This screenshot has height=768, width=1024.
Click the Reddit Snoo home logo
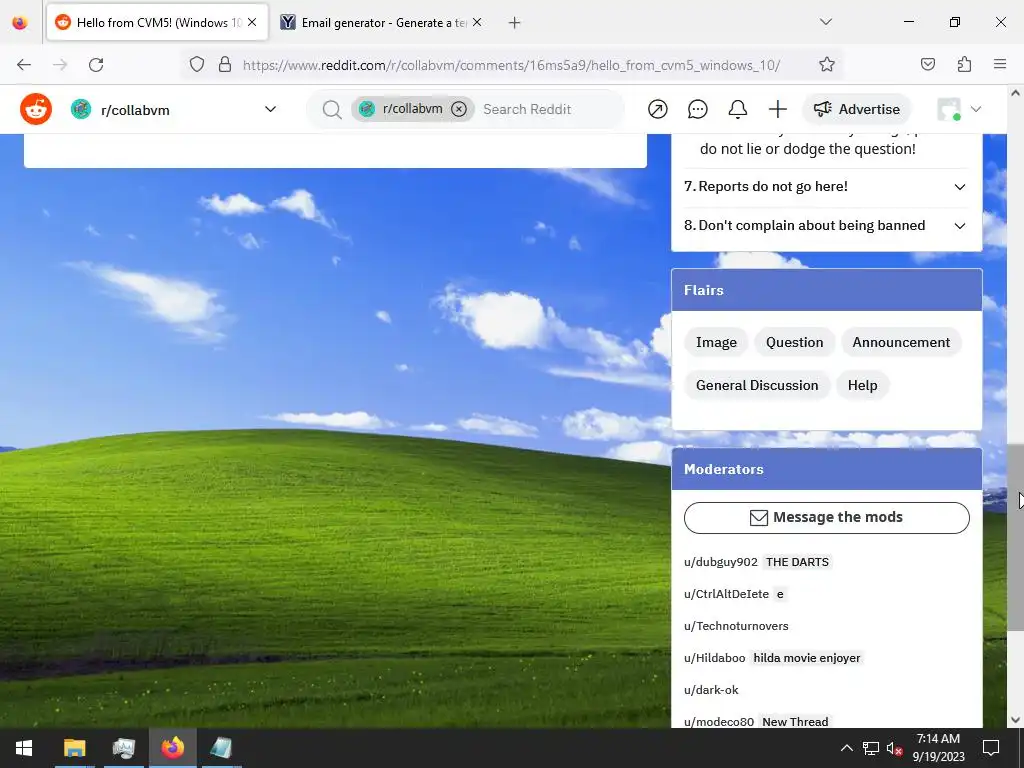pos(36,109)
